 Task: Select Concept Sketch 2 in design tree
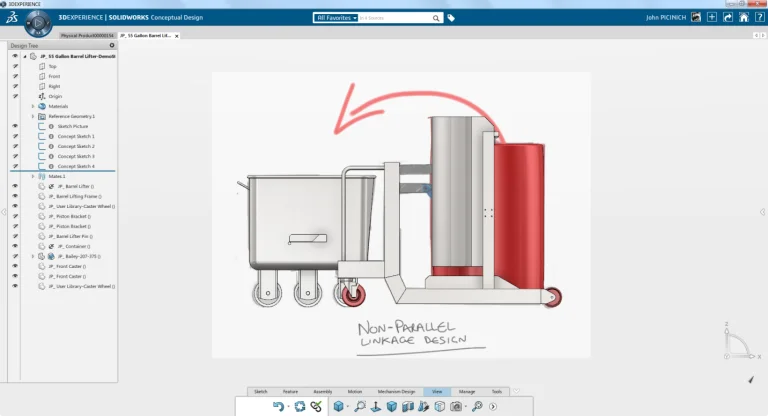coord(76,146)
